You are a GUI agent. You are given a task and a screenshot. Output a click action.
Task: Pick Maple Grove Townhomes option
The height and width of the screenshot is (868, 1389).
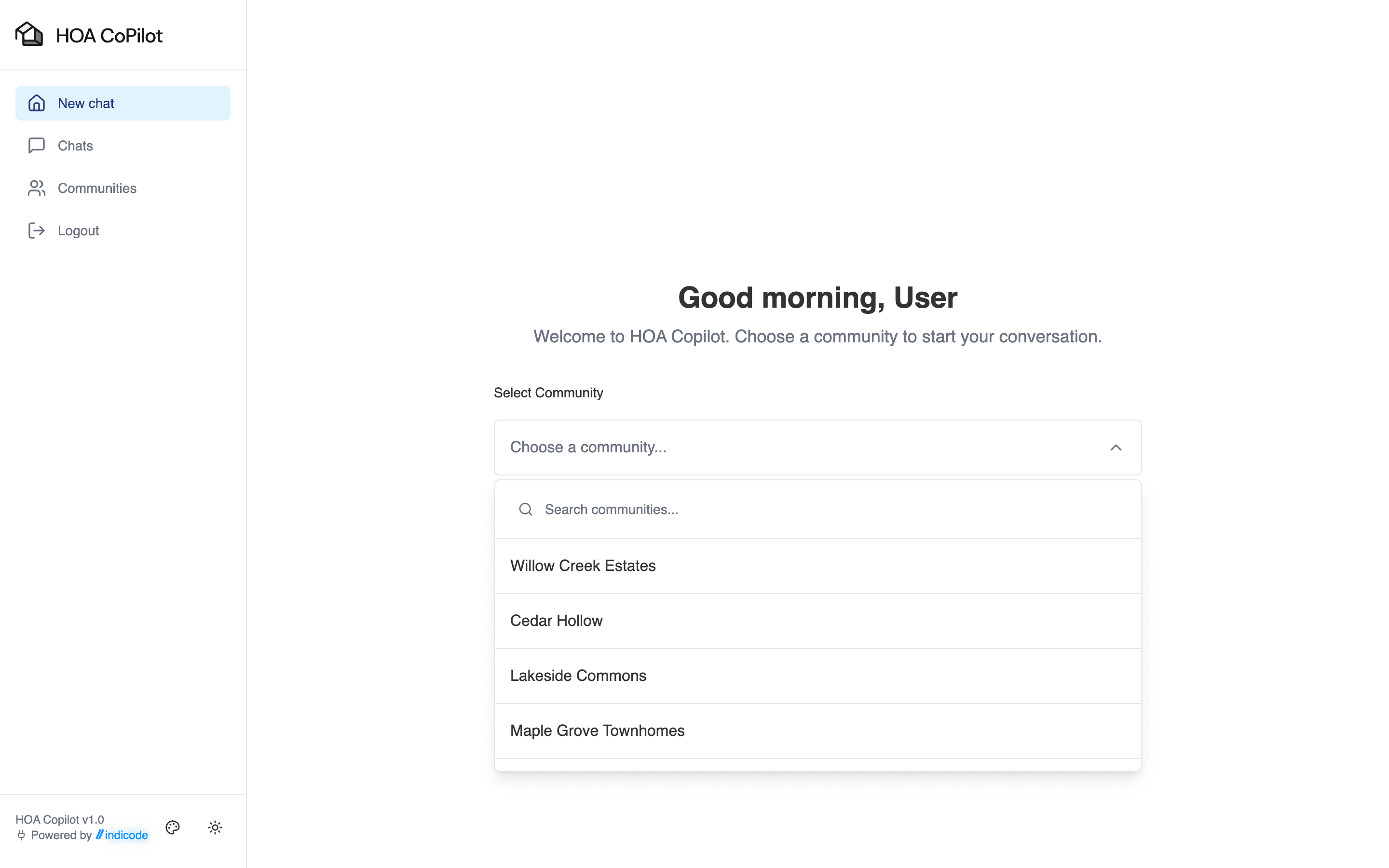[817, 731]
